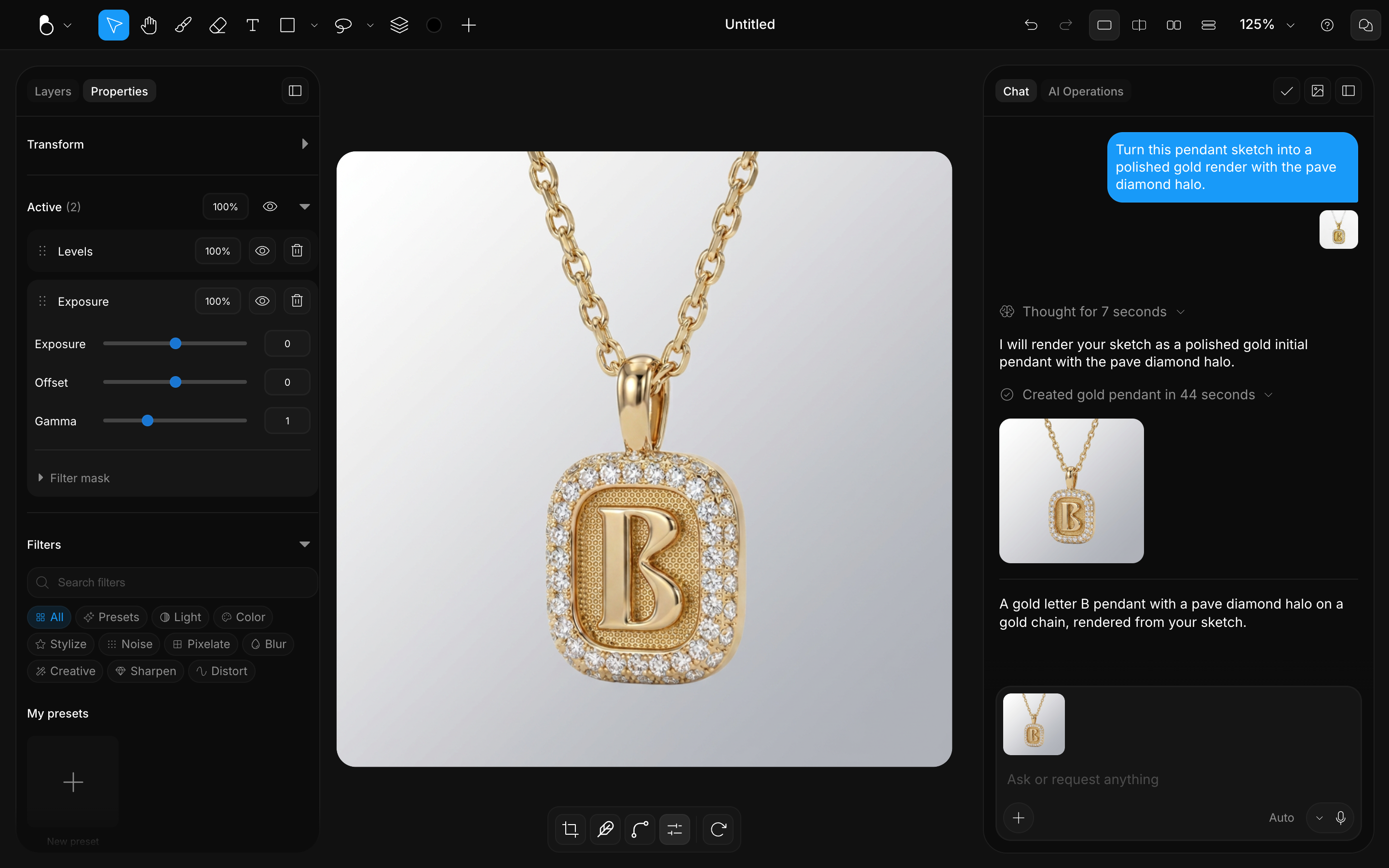Filter by the Stylize category
Image resolution: width=1389 pixels, height=868 pixels.
tap(61, 644)
